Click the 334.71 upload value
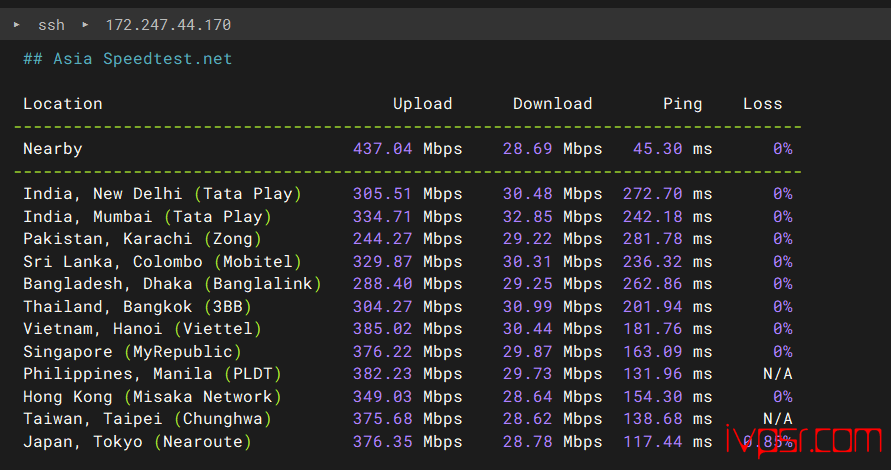The width and height of the screenshot is (891, 470). [x=382, y=217]
